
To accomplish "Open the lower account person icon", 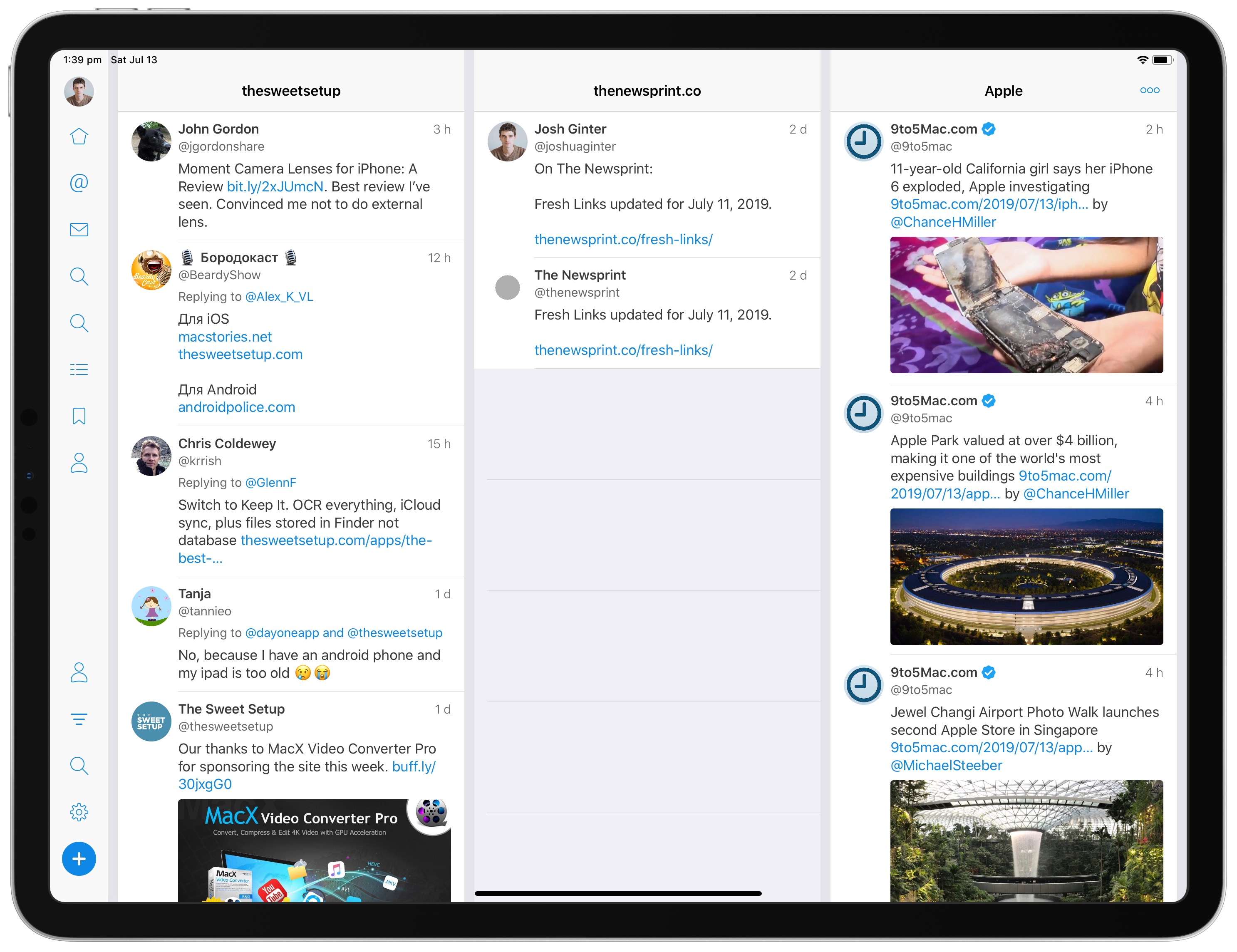I will point(79,673).
